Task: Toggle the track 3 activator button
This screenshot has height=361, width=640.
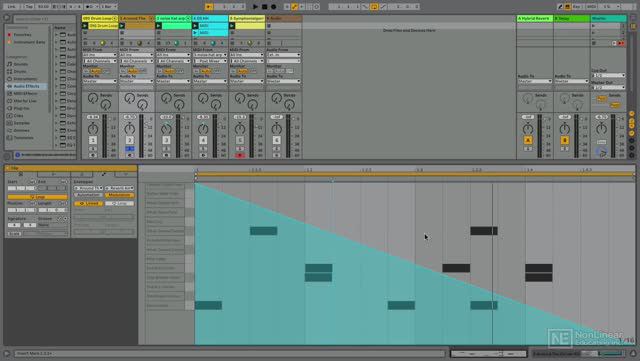Action: [167, 140]
